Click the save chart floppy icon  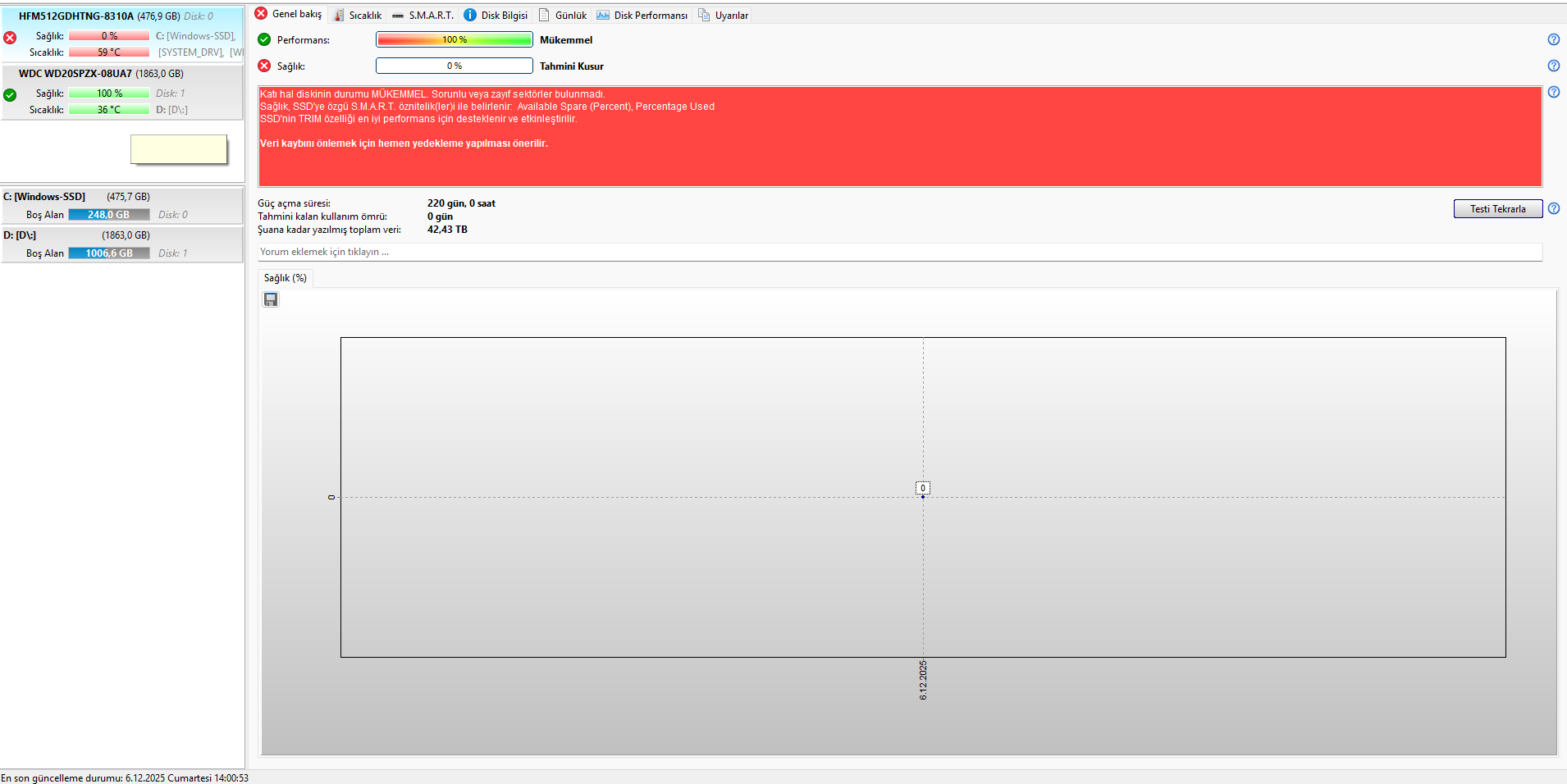[x=271, y=299]
